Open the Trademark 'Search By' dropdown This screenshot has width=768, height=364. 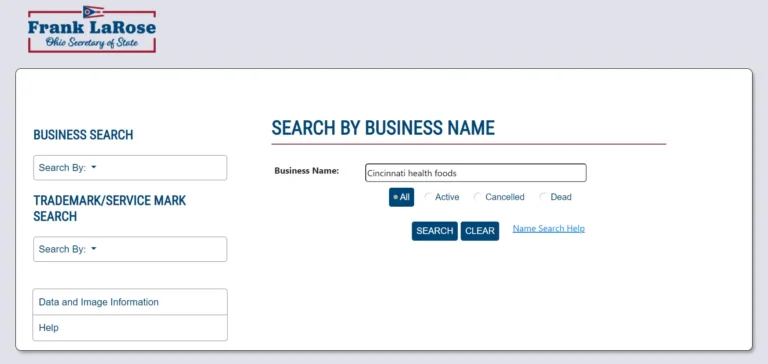click(x=130, y=249)
